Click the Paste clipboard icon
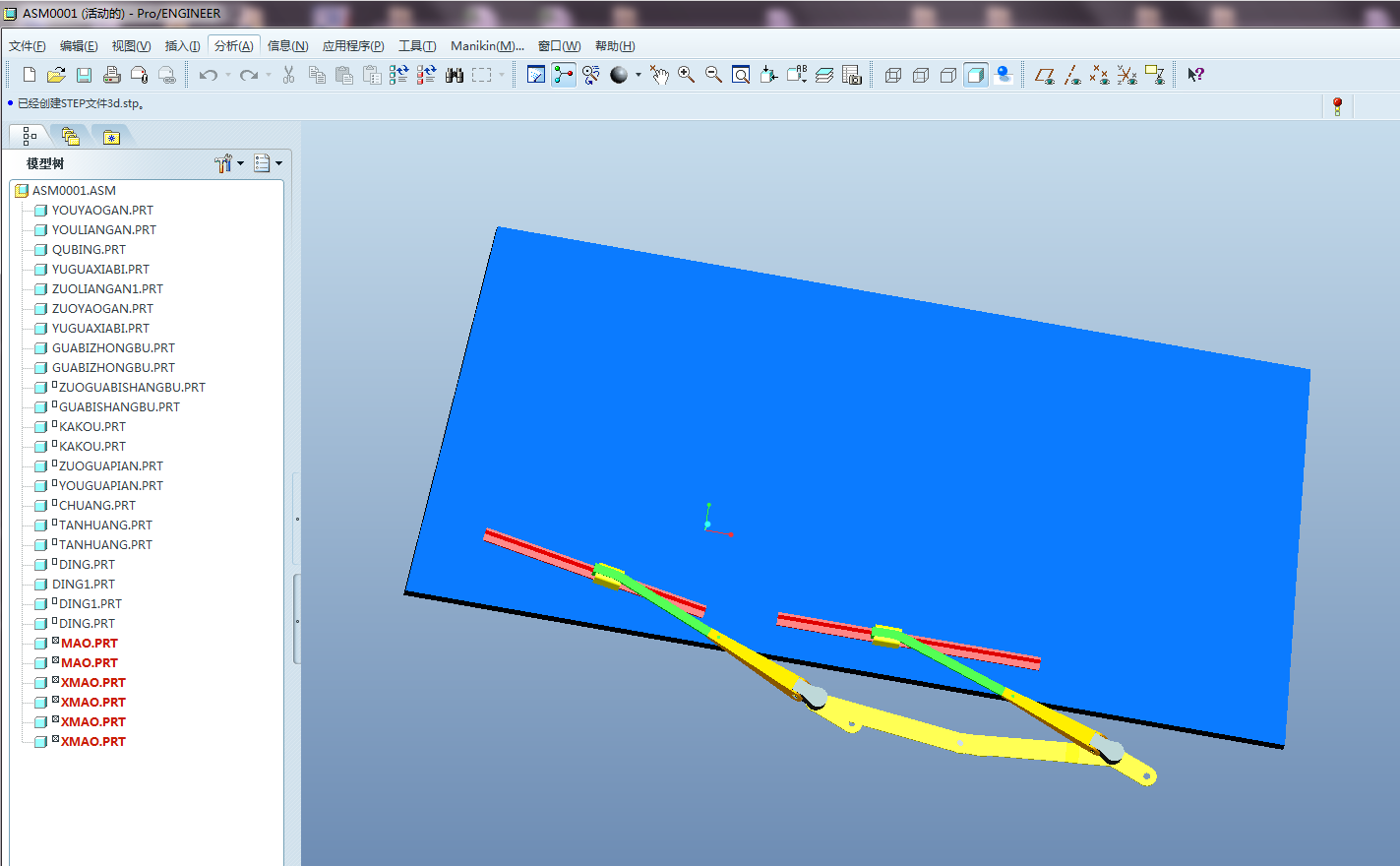The image size is (1400, 866). pyautogui.click(x=344, y=75)
